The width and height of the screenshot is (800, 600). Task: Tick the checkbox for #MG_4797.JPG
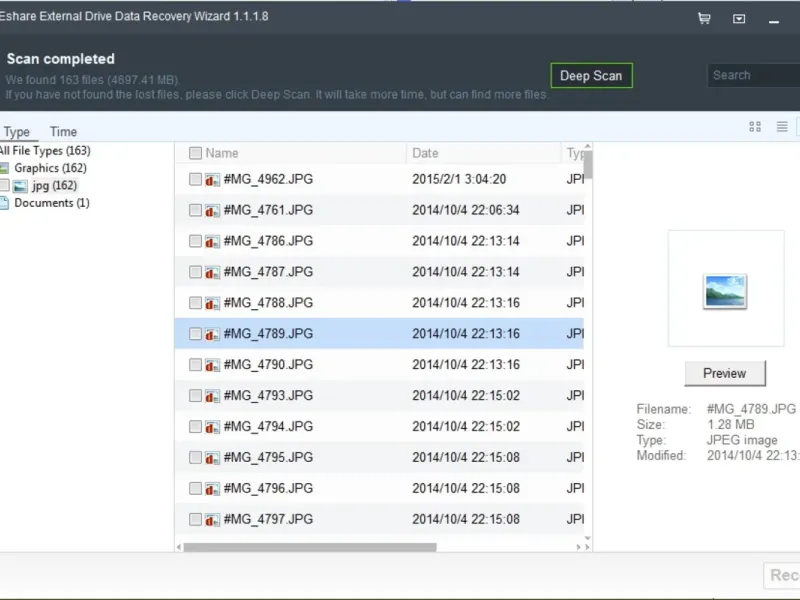pyautogui.click(x=195, y=519)
